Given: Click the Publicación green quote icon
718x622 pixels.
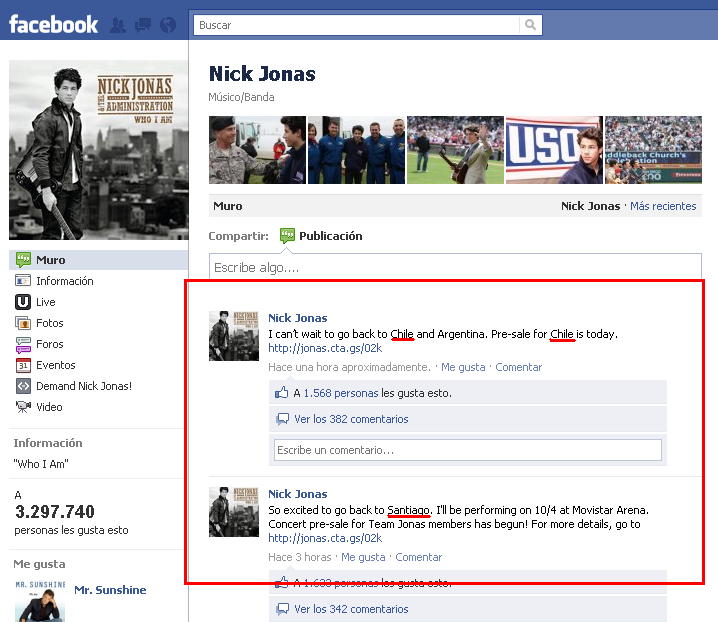Looking at the screenshot, I should [x=287, y=235].
